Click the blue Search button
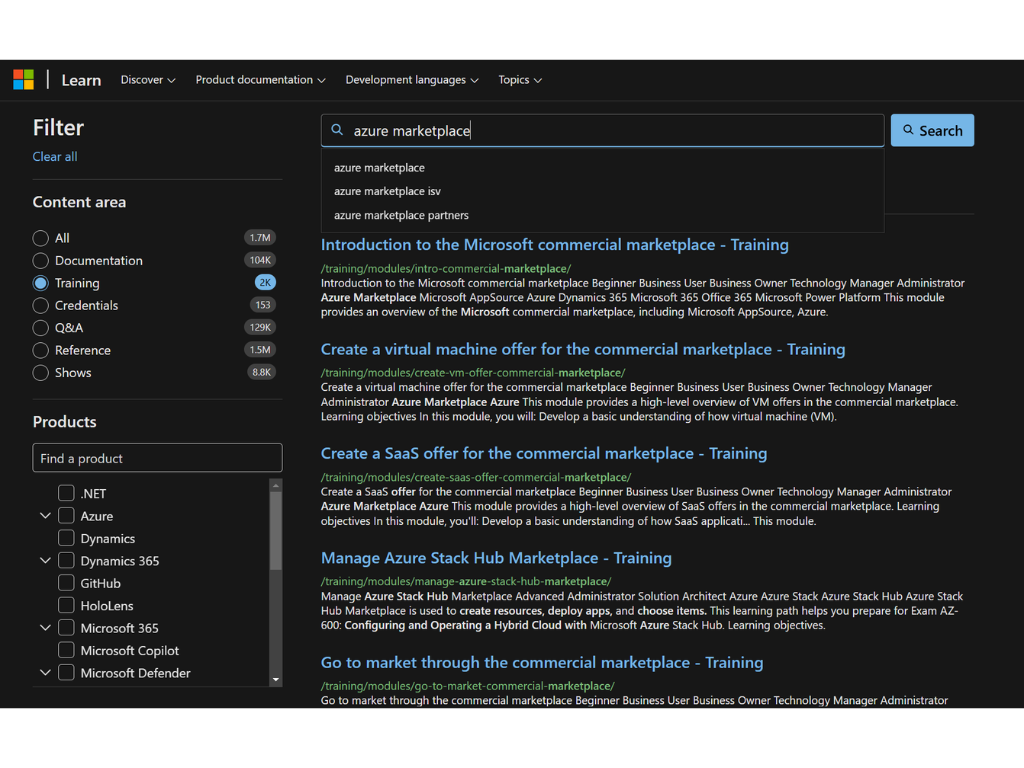 932,131
